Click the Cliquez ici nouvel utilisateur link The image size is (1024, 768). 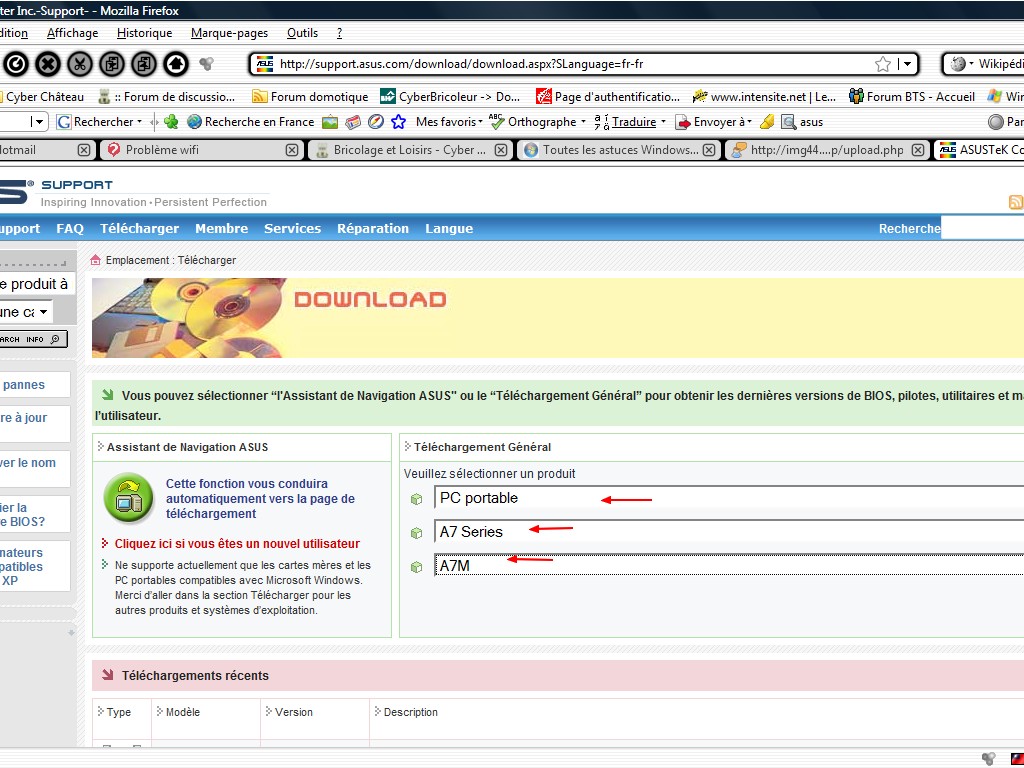pyautogui.click(x=237, y=544)
